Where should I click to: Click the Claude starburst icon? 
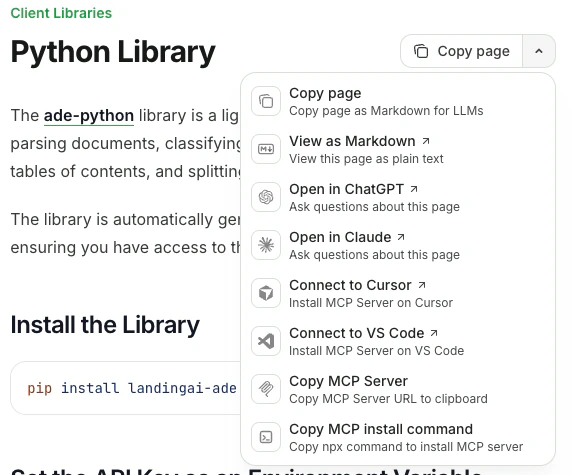click(x=266, y=245)
